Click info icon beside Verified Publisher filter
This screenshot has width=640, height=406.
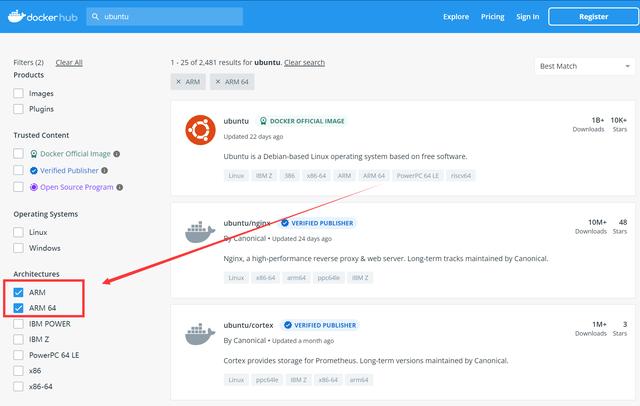click(x=104, y=171)
